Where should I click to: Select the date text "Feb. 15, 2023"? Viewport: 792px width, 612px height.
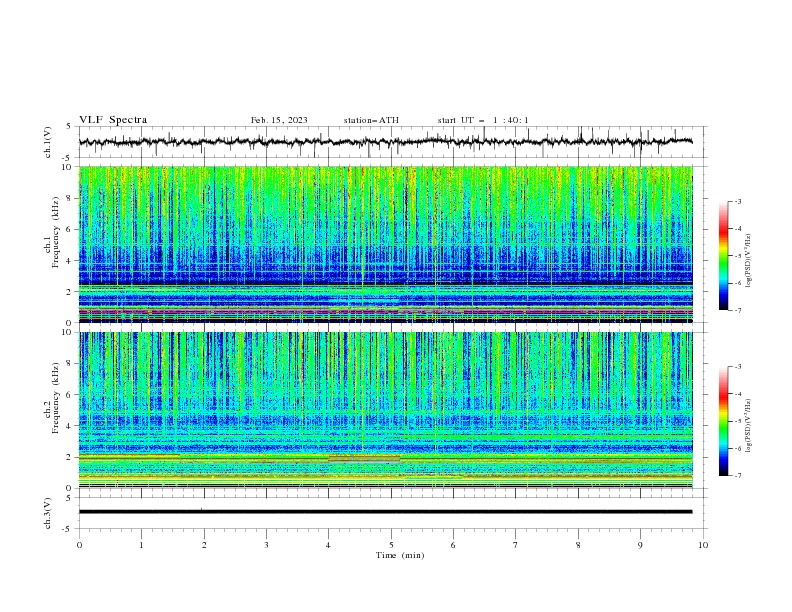pyautogui.click(x=279, y=120)
